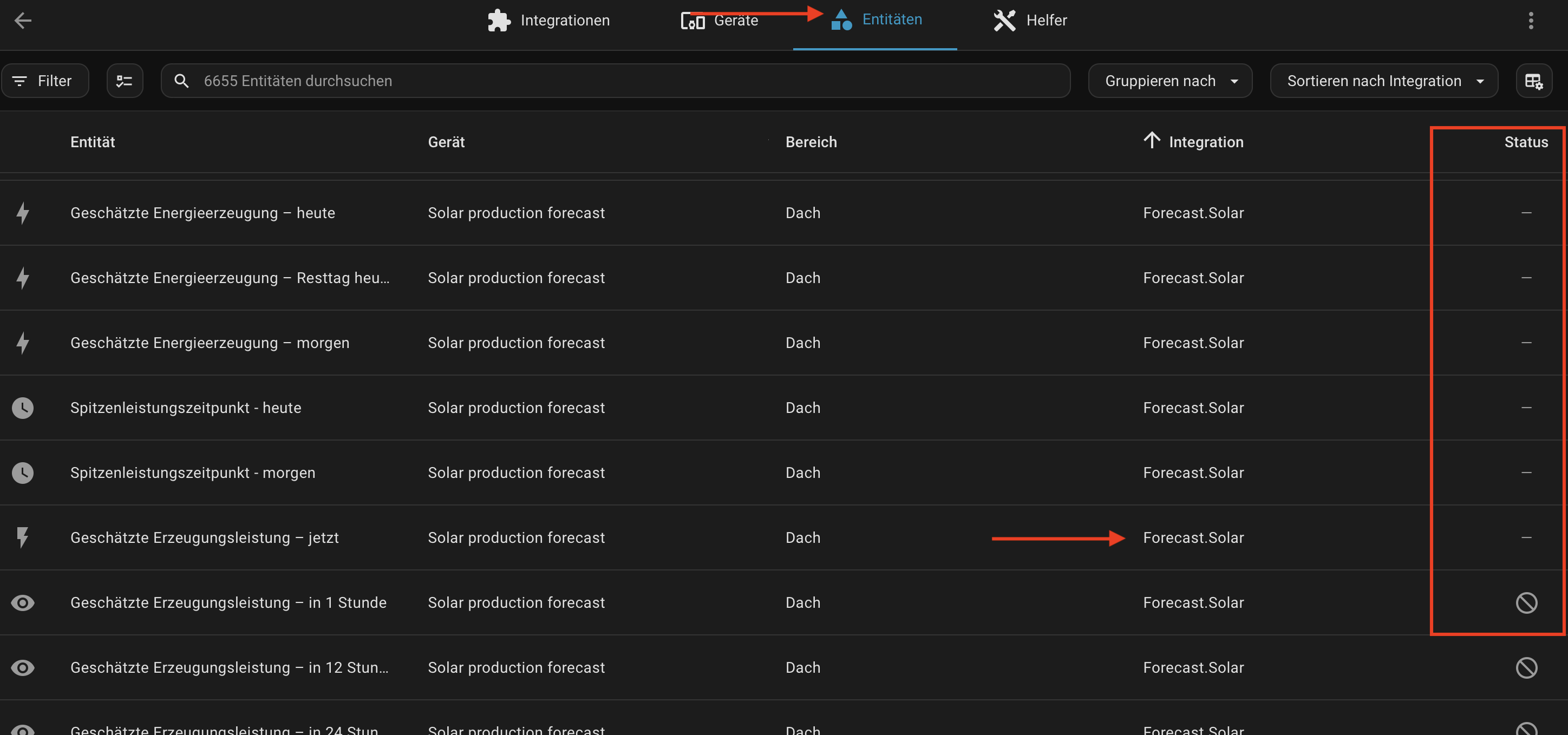Click flash icon for Geschätzte Erzeugungsleistung – jetzt
Image resolution: width=1568 pixels, height=735 pixels.
(23, 538)
